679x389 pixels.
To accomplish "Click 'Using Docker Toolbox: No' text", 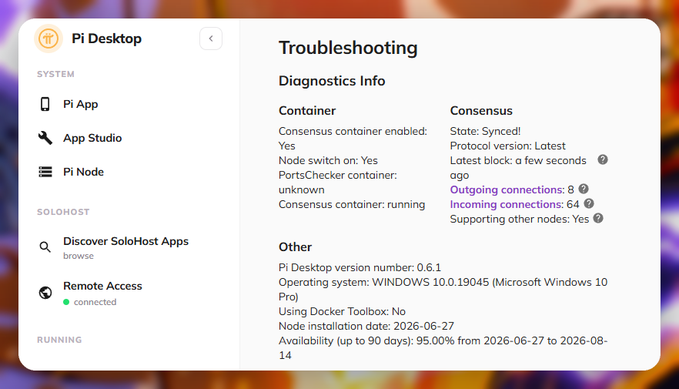I will point(342,311).
